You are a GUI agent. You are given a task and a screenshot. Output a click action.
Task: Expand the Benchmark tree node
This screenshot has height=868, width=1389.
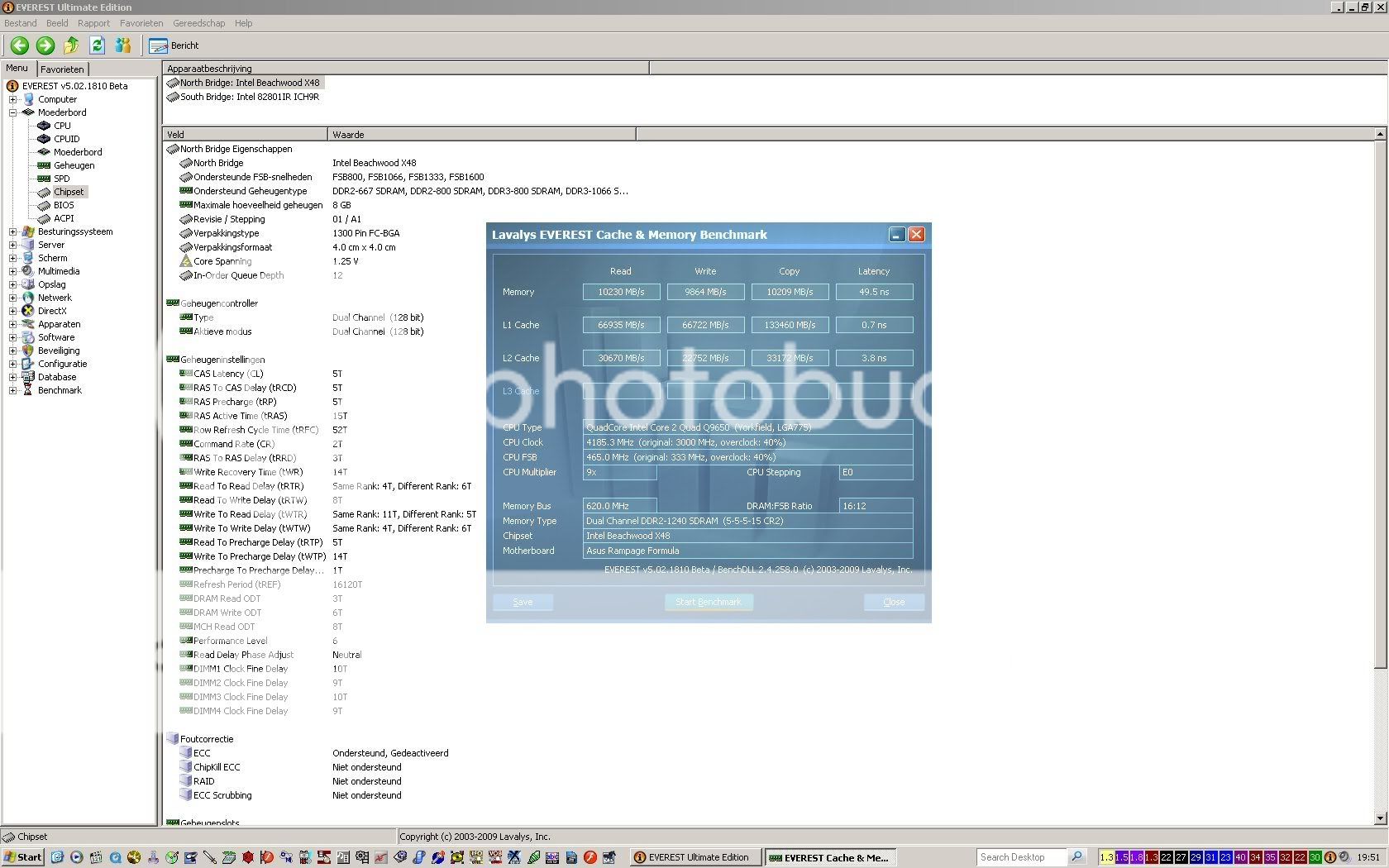point(13,390)
